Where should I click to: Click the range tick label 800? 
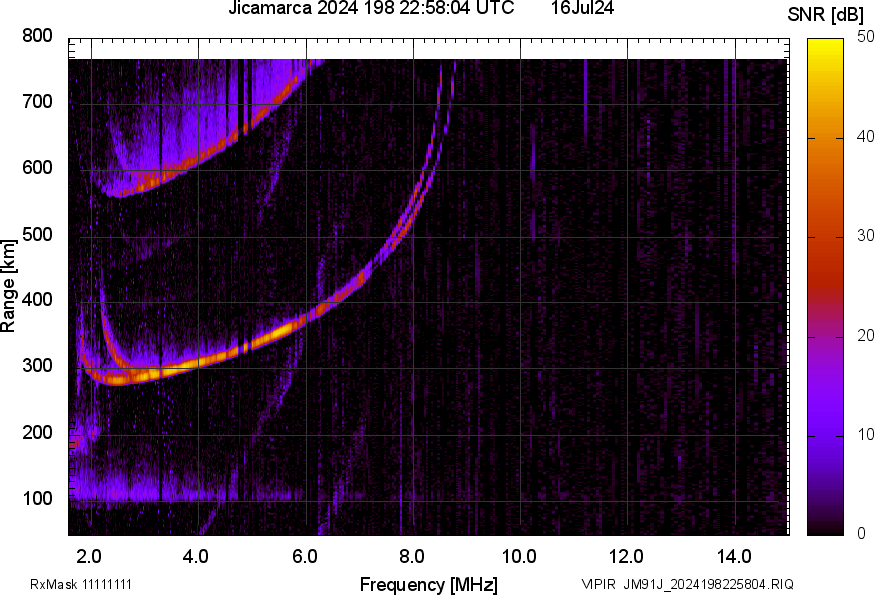pyautogui.click(x=37, y=36)
